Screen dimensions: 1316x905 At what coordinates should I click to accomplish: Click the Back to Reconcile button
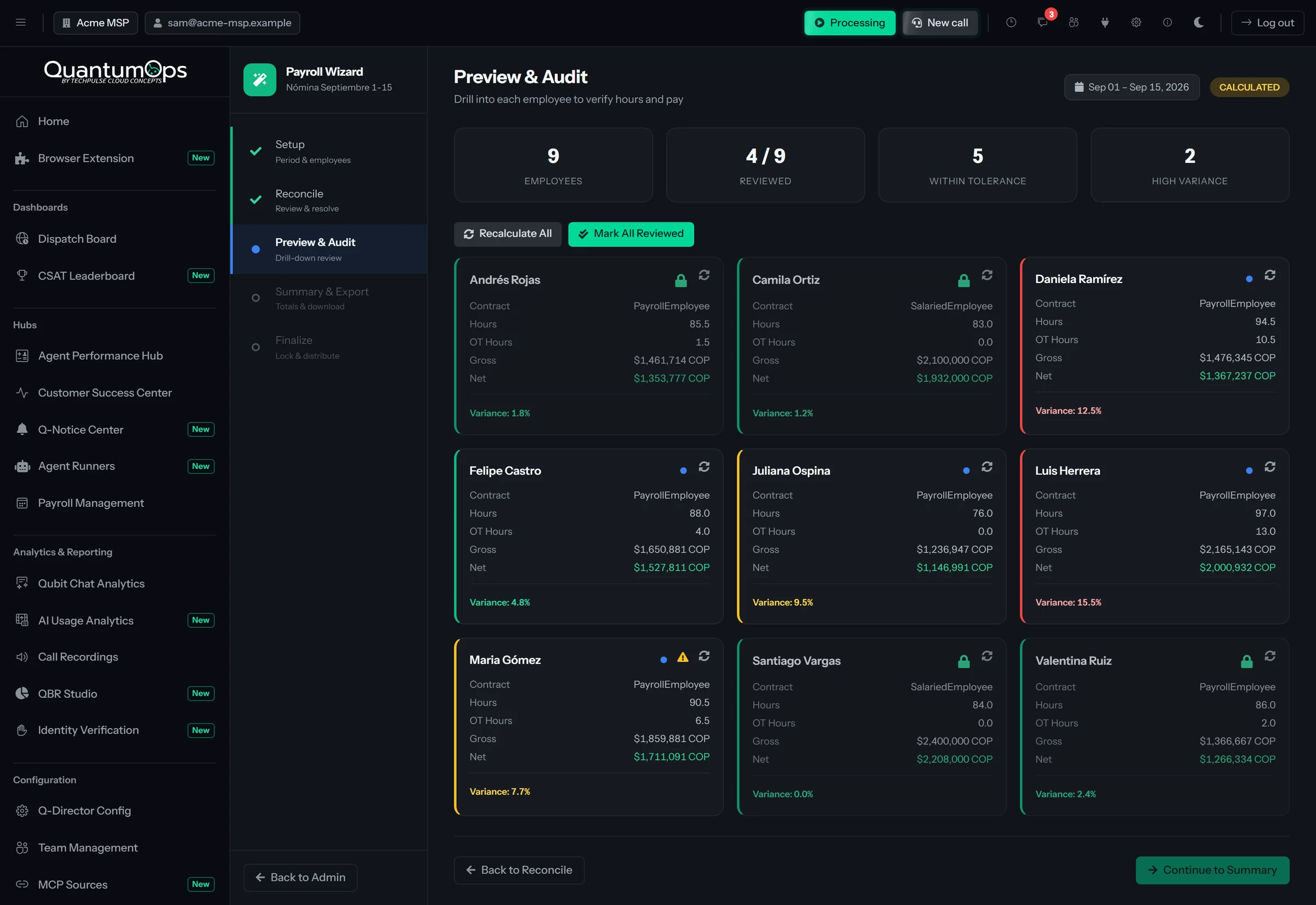point(519,870)
